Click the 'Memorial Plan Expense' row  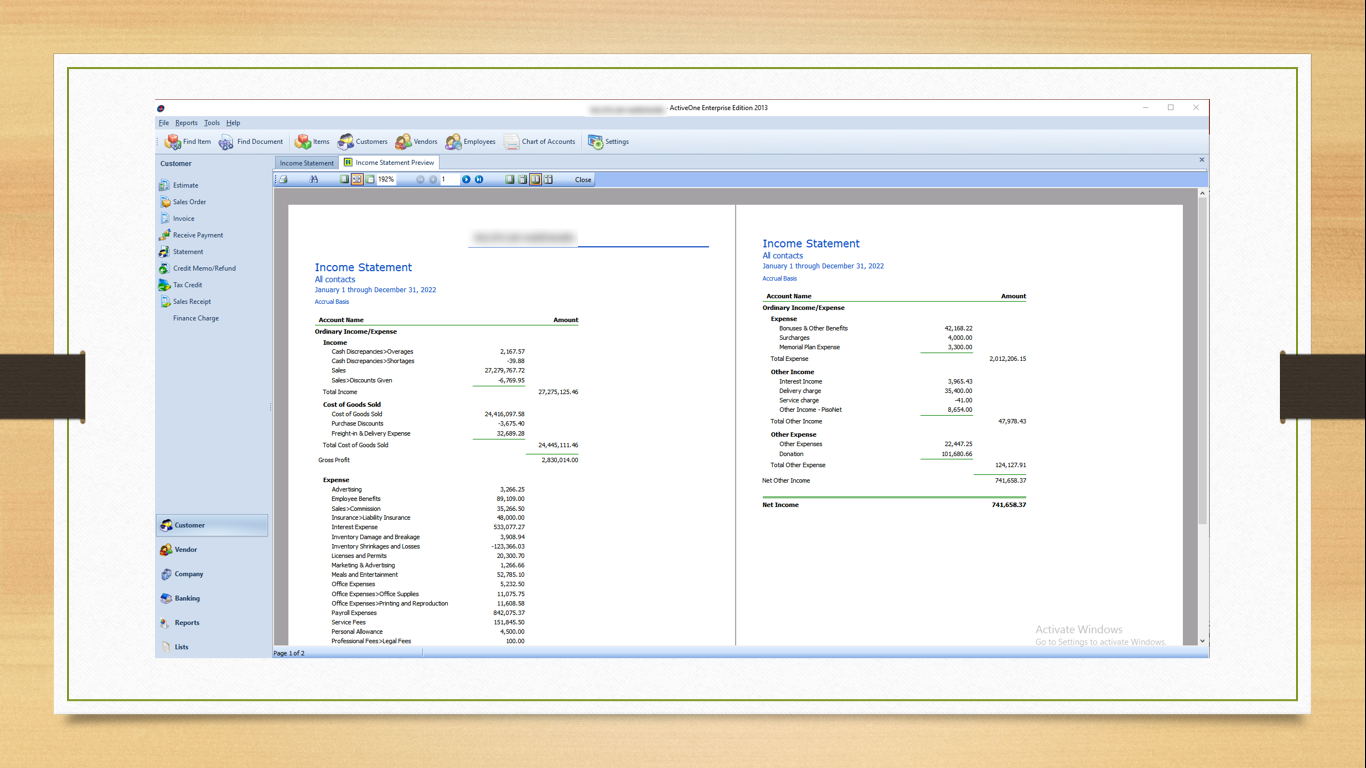(875, 347)
